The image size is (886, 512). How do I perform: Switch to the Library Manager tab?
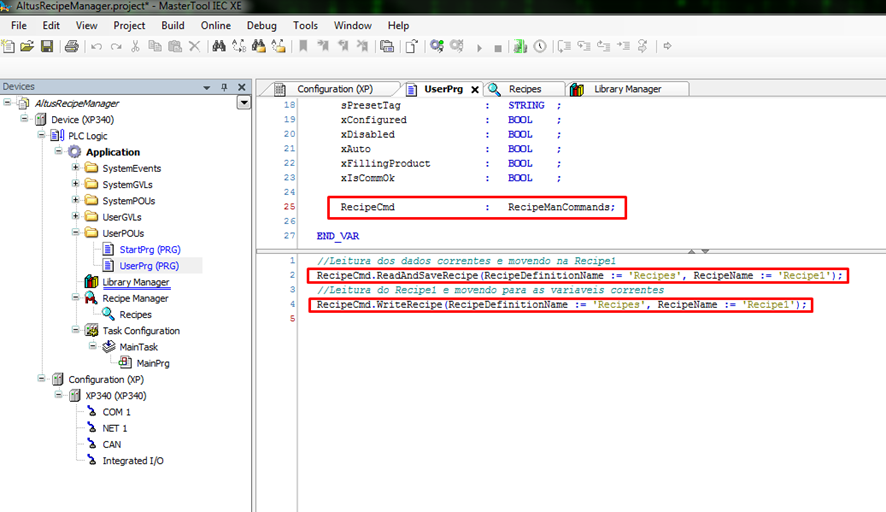[x=627, y=89]
